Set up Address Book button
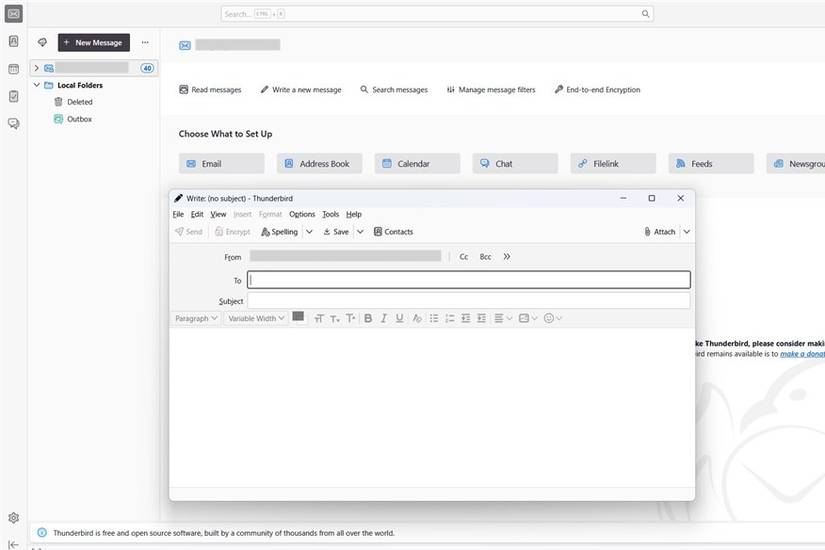 [x=319, y=164]
